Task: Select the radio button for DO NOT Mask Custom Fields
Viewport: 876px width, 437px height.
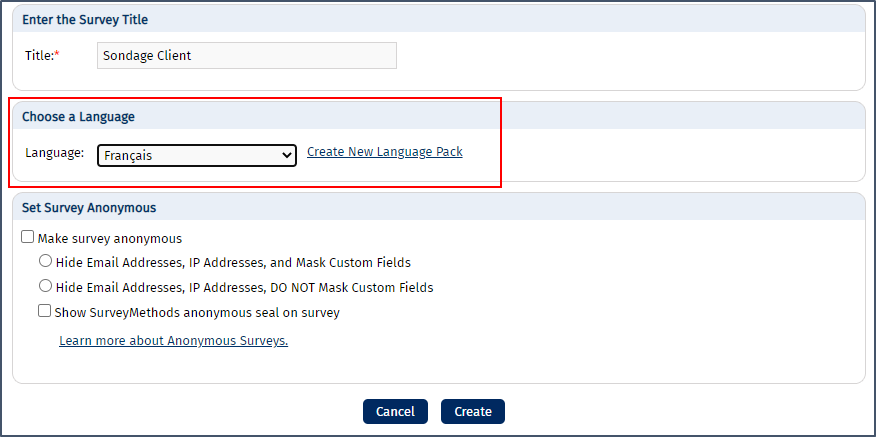Action: [45, 286]
